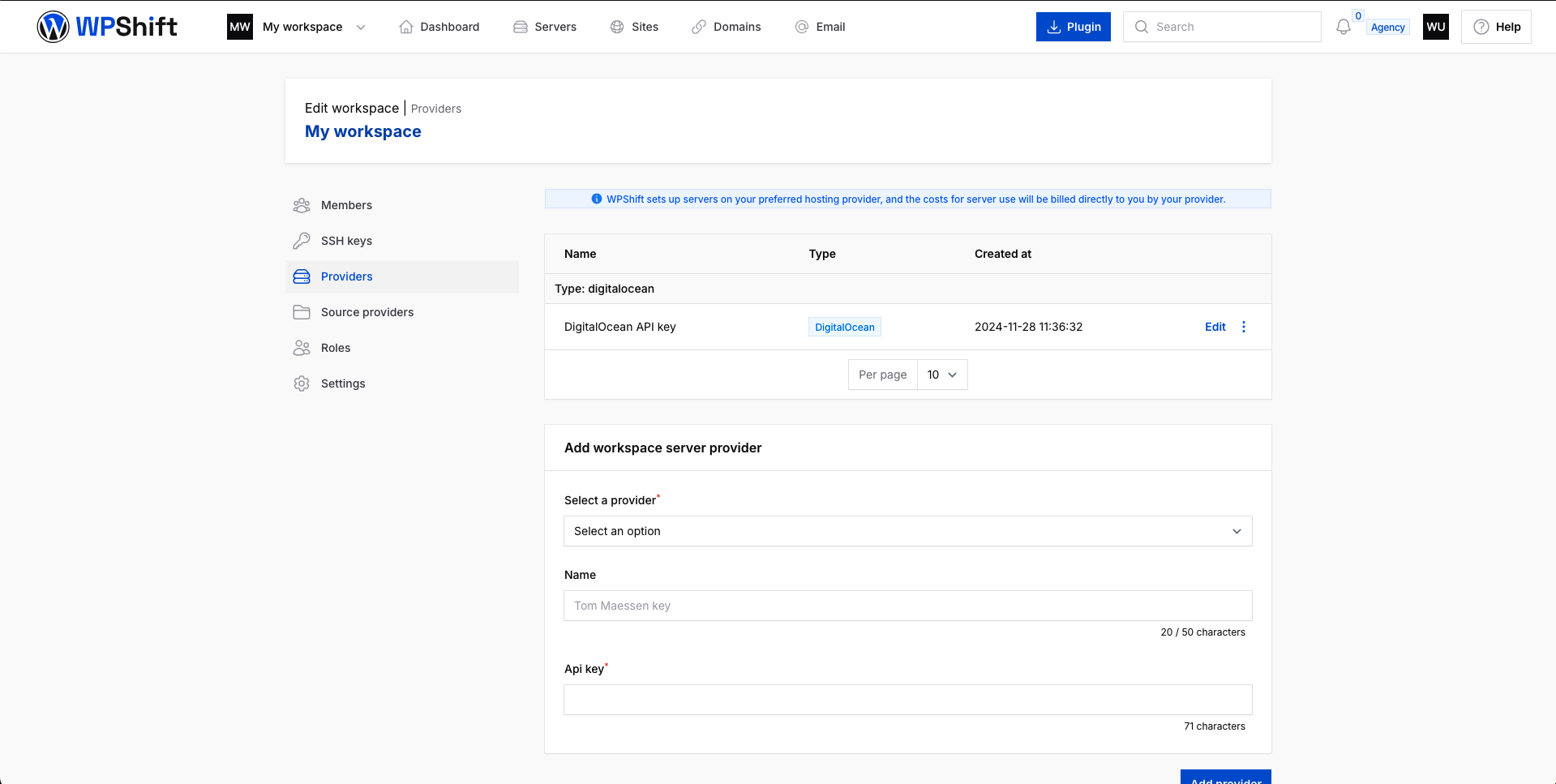The width and height of the screenshot is (1556, 784).
Task: Expand the My workspace switcher chevron
Action: coord(361,28)
